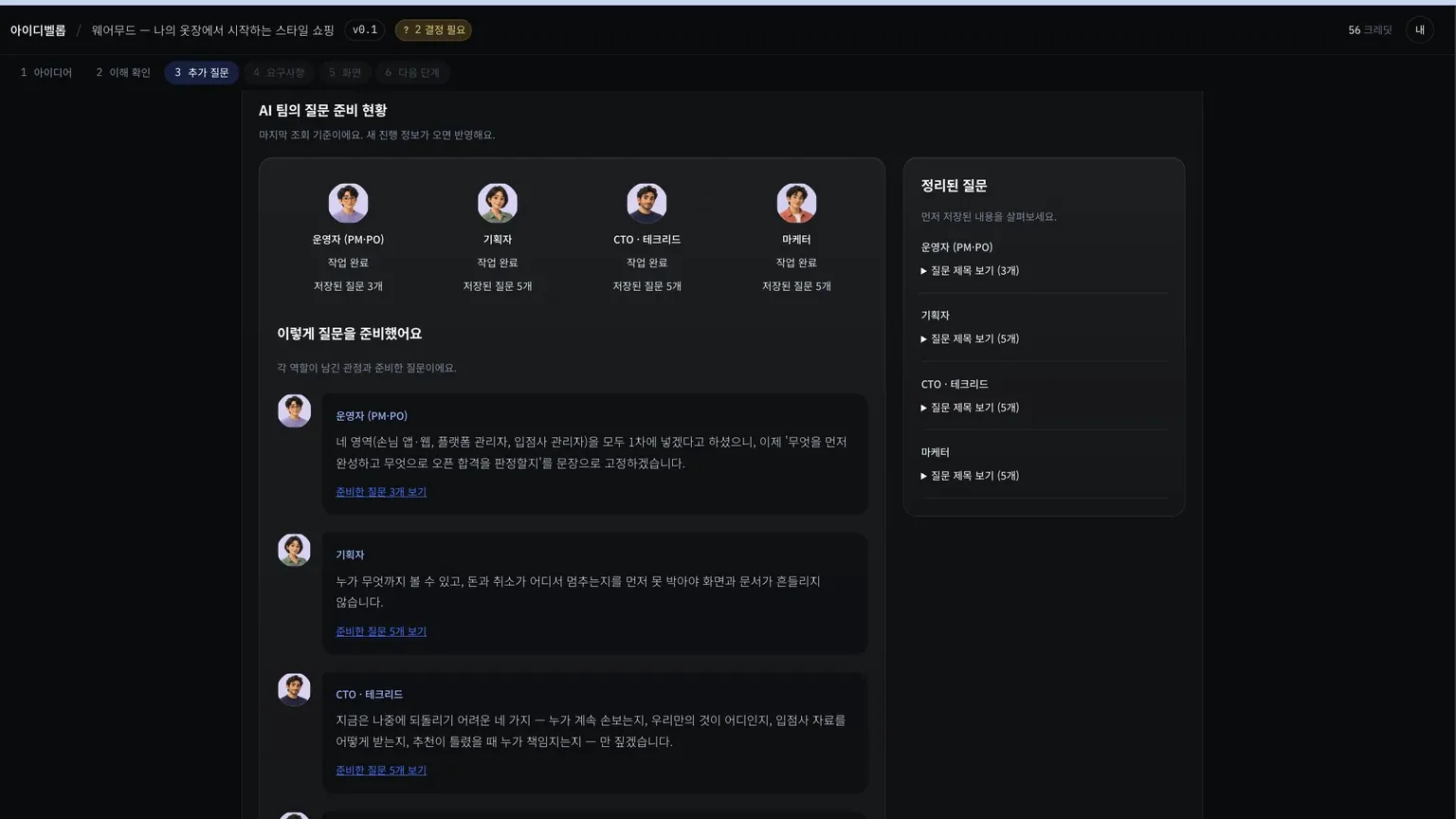Viewport: 1456px width, 819px height.
Task: Open step 5 화면 tab
Action: [345, 73]
